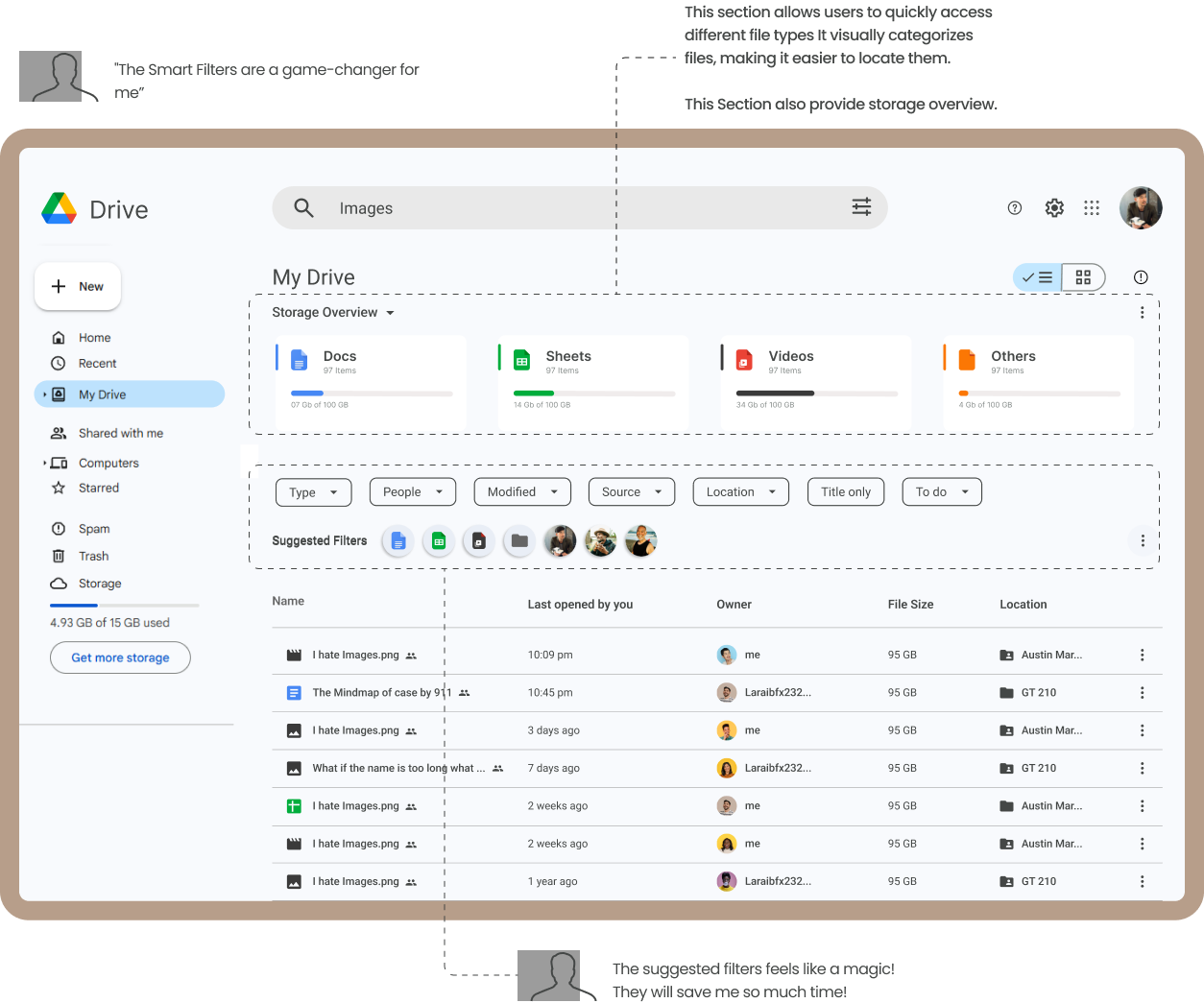Click the Images search input field
This screenshot has height=1003, width=1204.
click(579, 207)
